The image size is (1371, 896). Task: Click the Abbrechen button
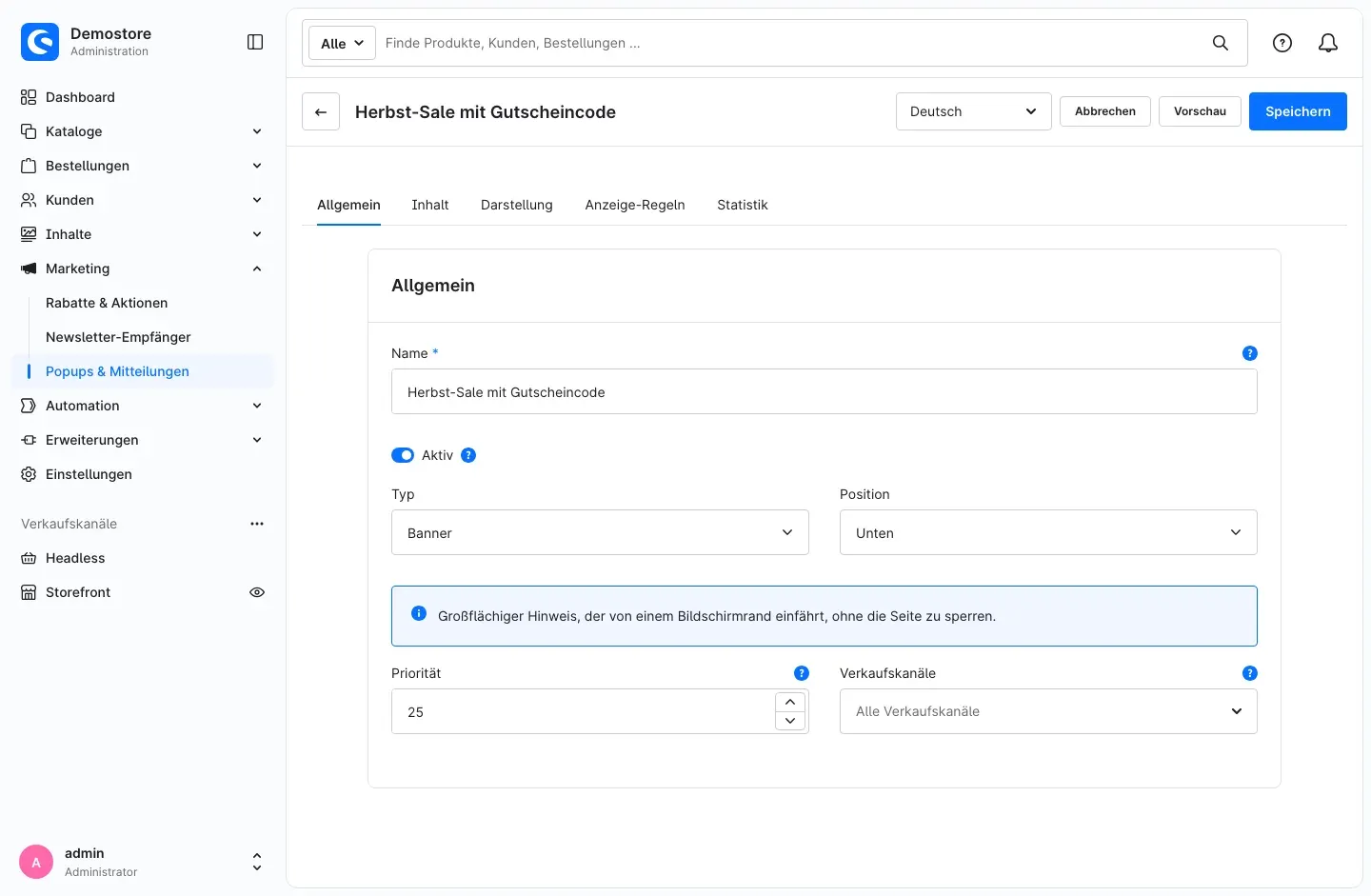(x=1105, y=111)
